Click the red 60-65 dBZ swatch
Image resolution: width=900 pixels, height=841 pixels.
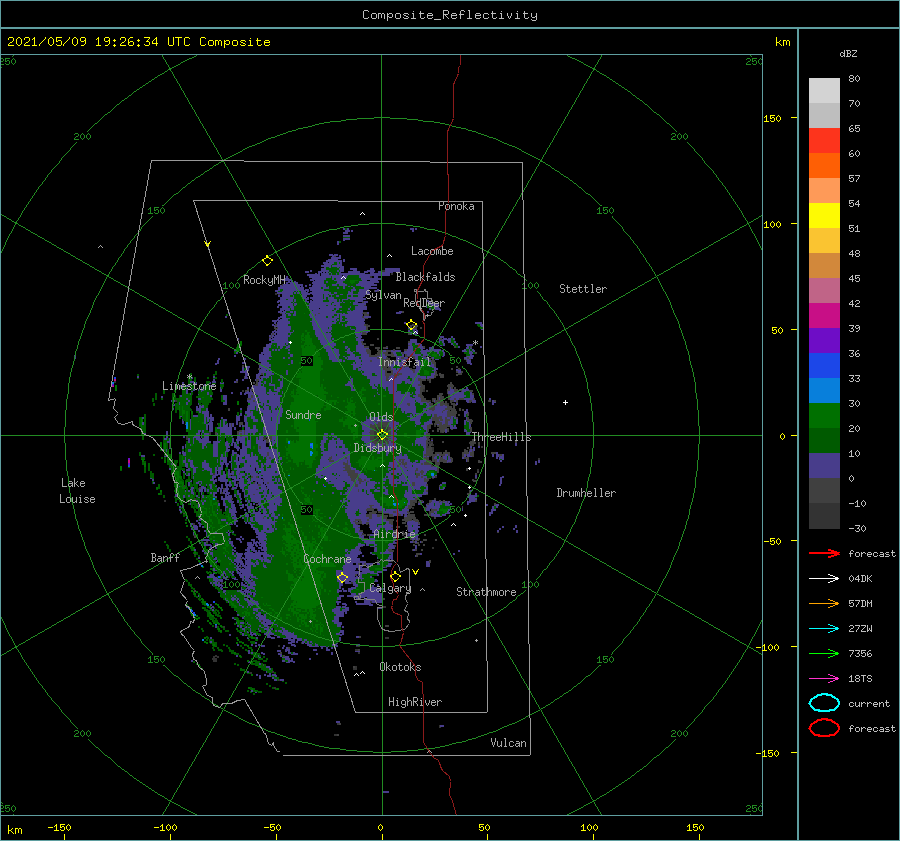click(x=824, y=140)
